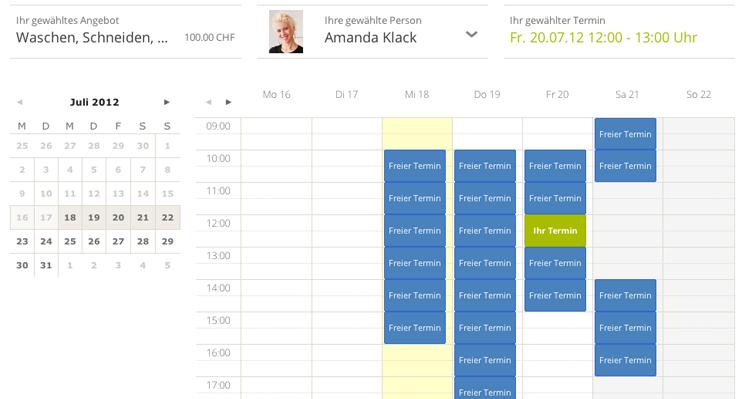Expand the Amanda Klack person dropdown
The width and height of the screenshot is (742, 399).
(471, 35)
